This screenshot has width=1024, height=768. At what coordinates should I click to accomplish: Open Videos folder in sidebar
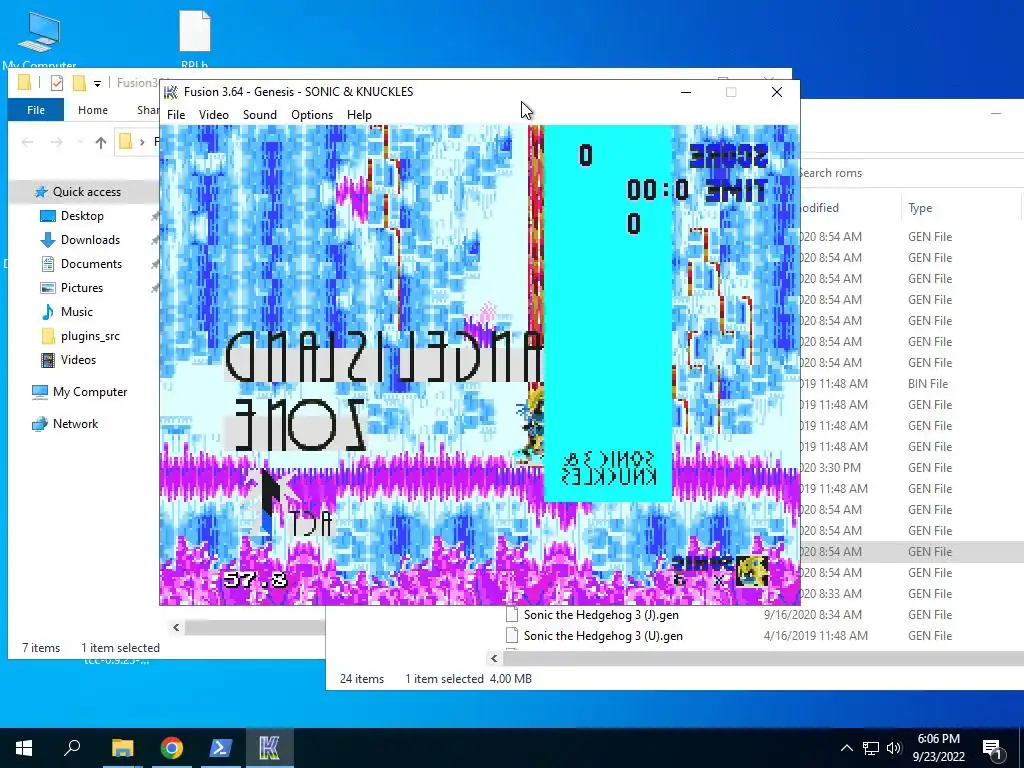pos(78,360)
